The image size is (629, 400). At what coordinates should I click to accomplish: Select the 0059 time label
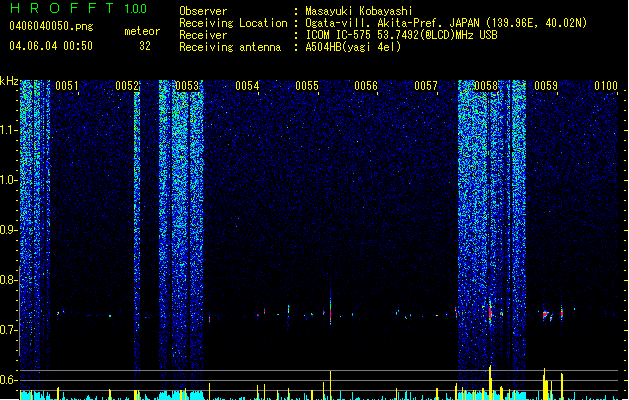(546, 86)
